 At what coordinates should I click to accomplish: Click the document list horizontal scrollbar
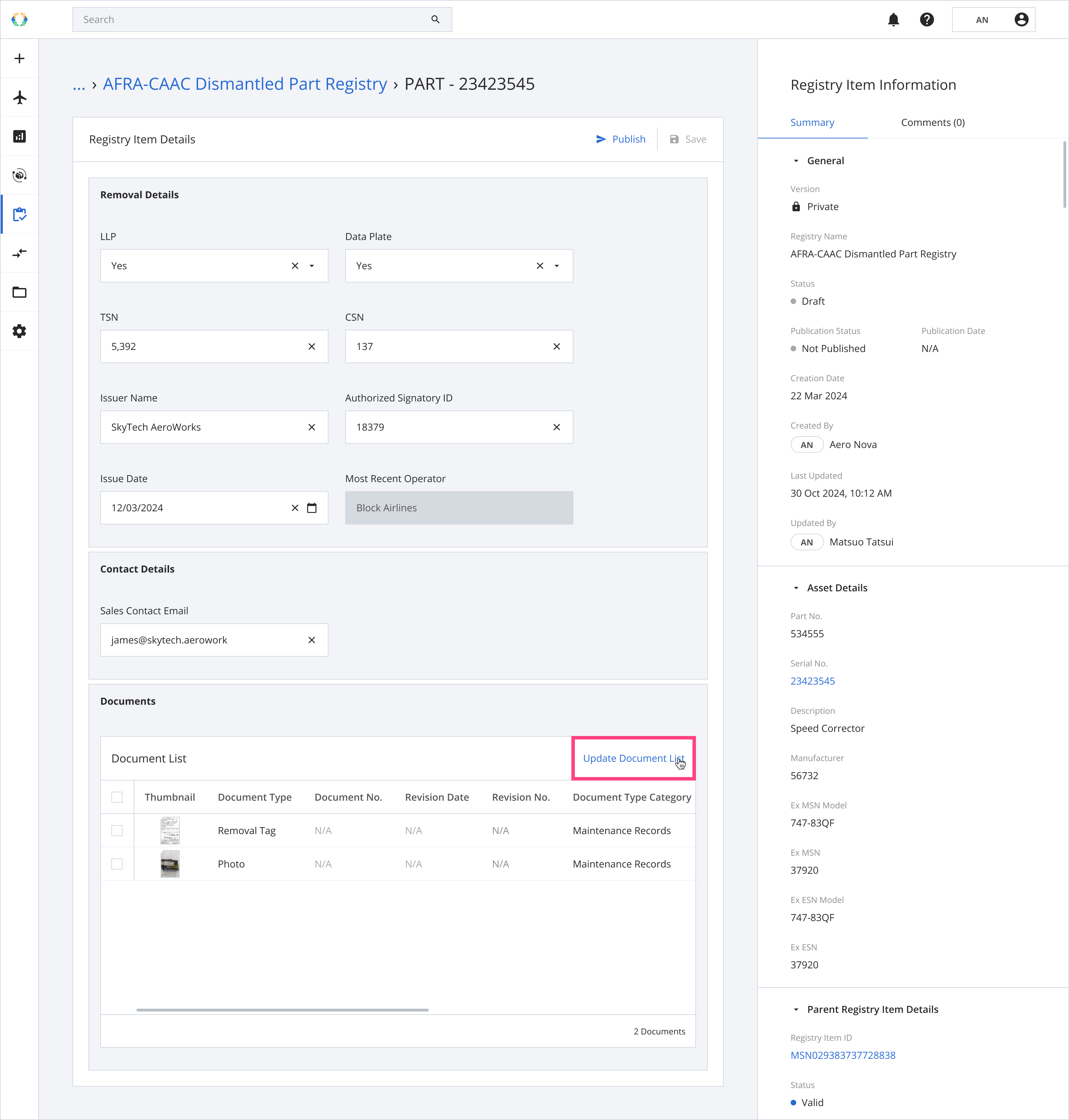(282, 1010)
